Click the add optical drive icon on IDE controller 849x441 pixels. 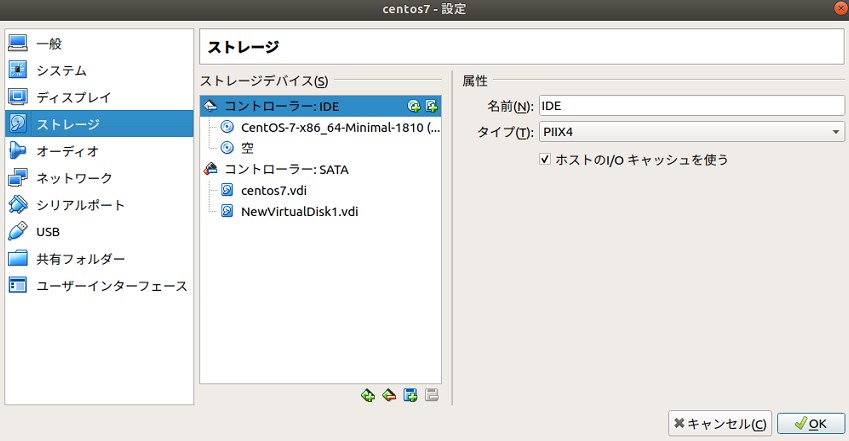414,106
